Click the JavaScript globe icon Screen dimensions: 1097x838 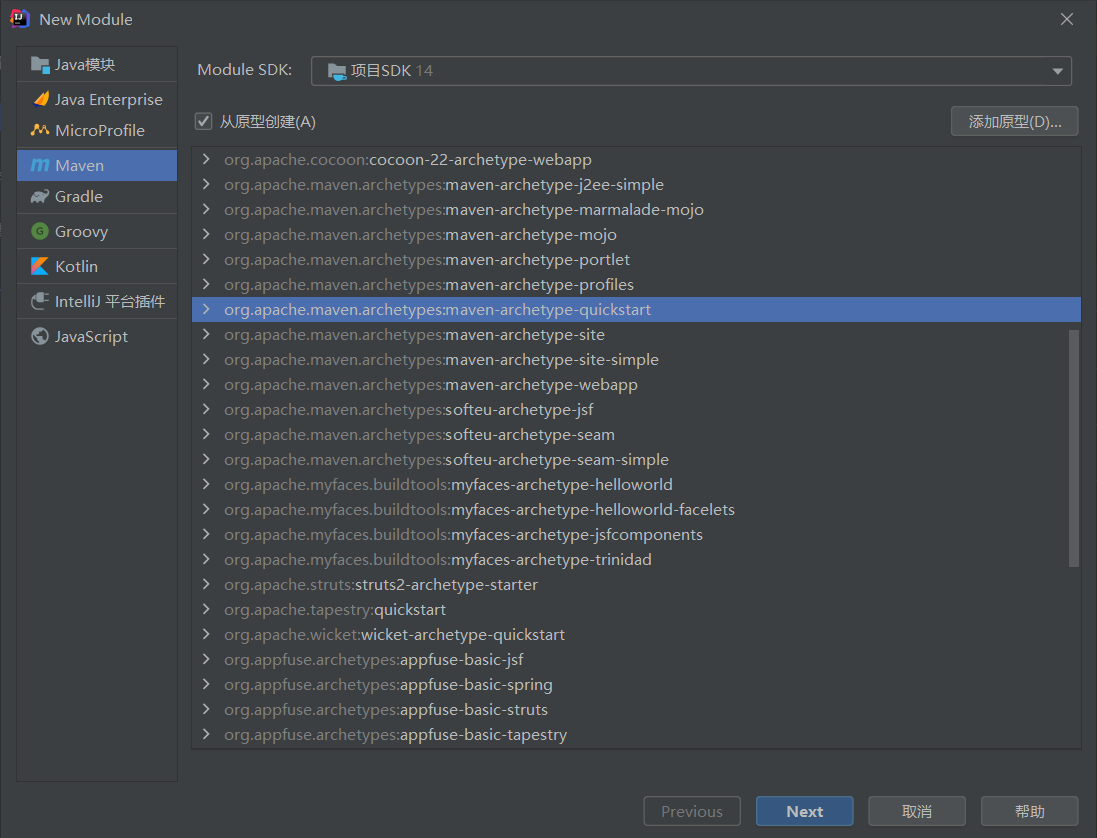coord(40,336)
